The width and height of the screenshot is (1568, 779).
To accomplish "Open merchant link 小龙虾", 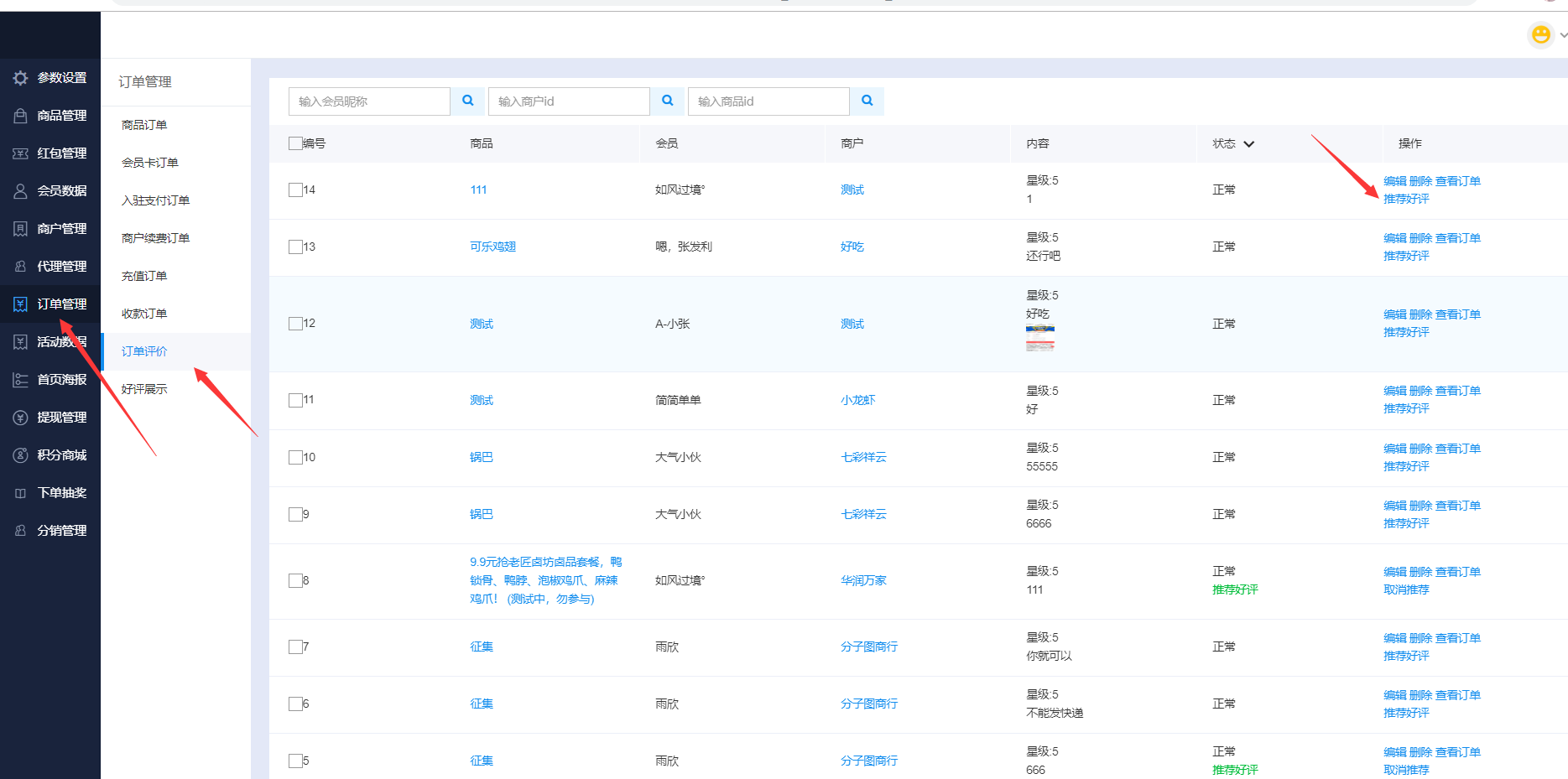I will 857,400.
